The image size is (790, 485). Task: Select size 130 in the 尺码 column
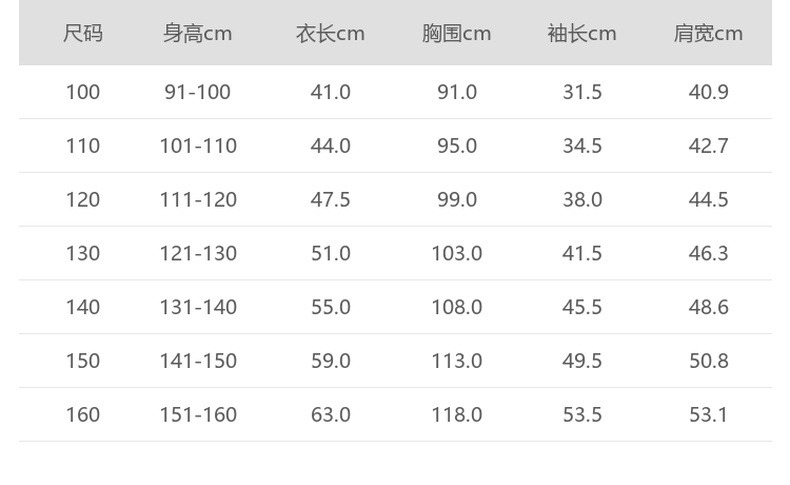[x=83, y=254]
